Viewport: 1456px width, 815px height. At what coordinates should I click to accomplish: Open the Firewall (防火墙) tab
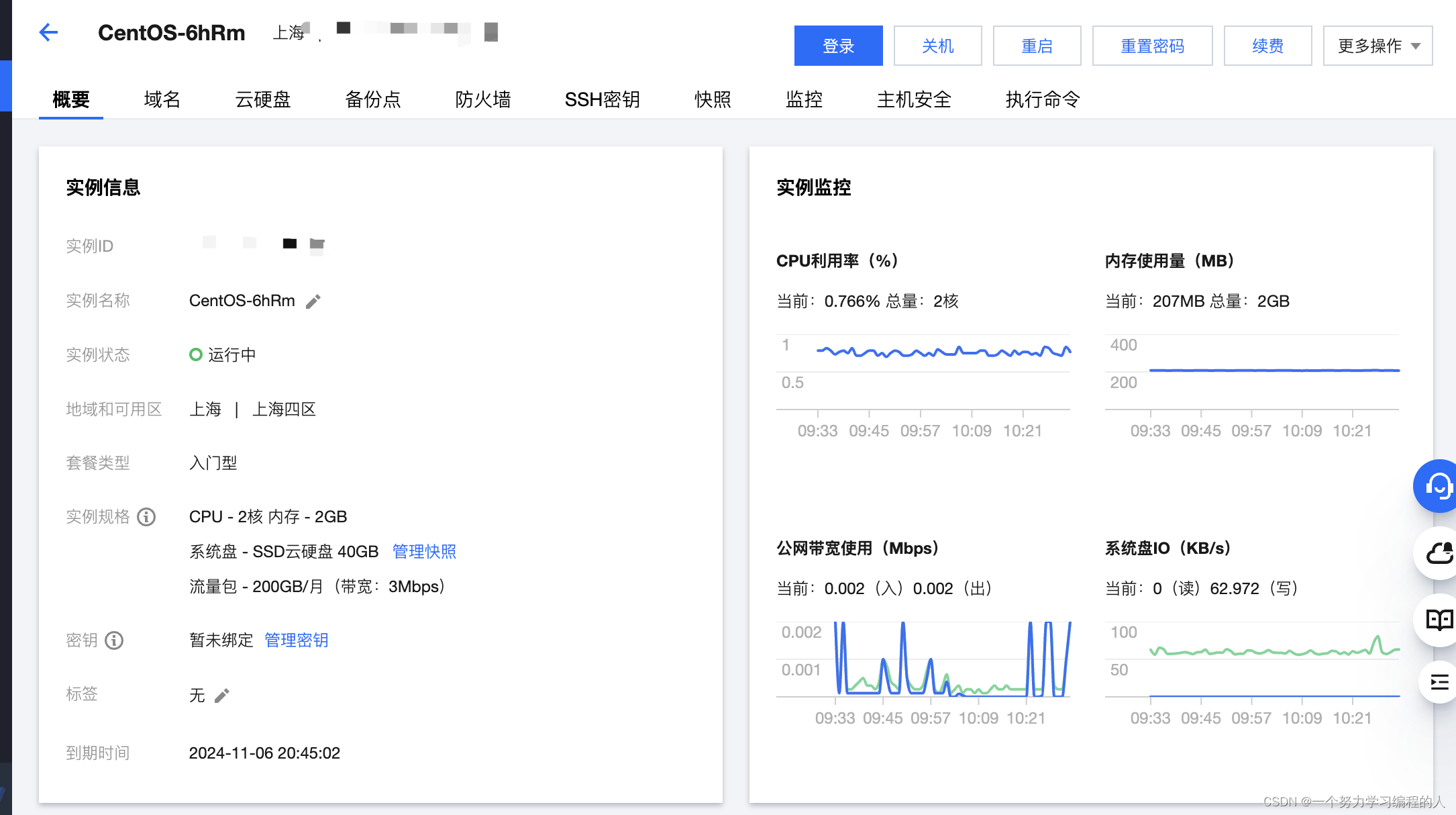tap(483, 99)
